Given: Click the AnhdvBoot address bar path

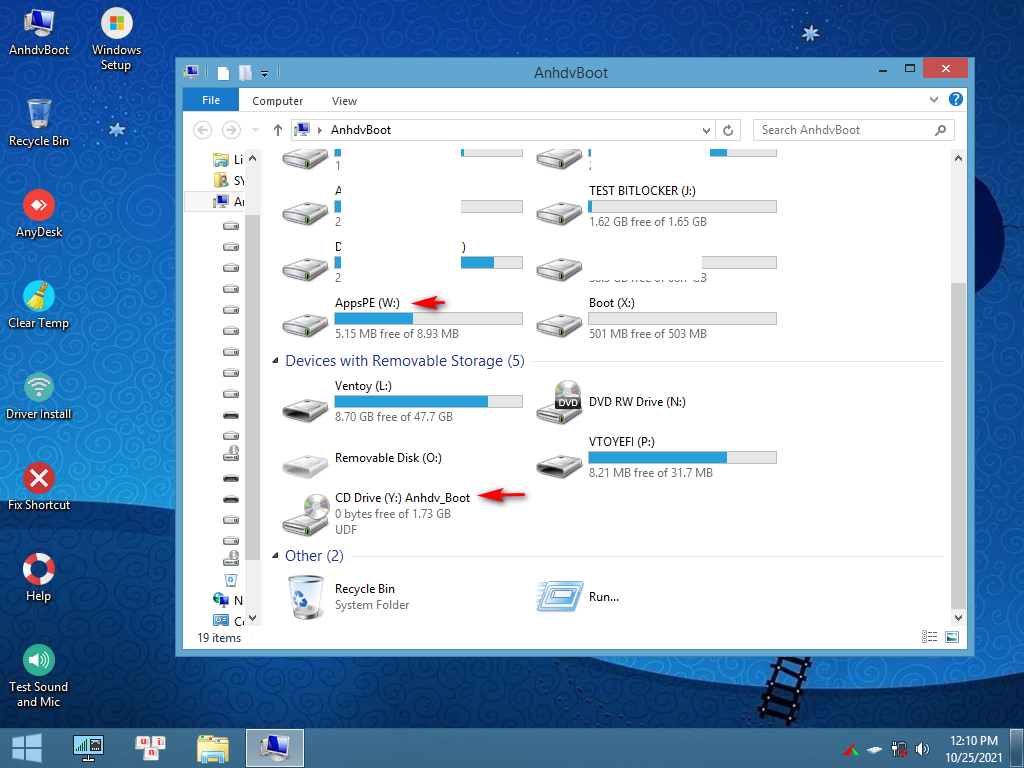Looking at the screenshot, I should pos(360,130).
